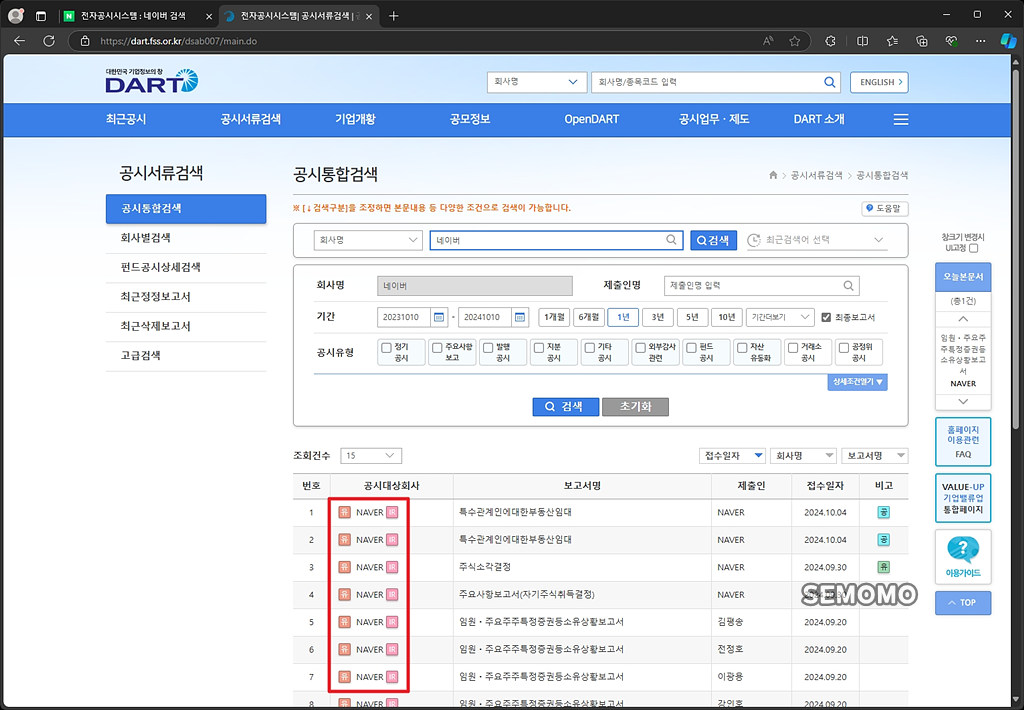Open browser extensions puzzle icon
The height and width of the screenshot is (710, 1024).
pyautogui.click(x=830, y=41)
